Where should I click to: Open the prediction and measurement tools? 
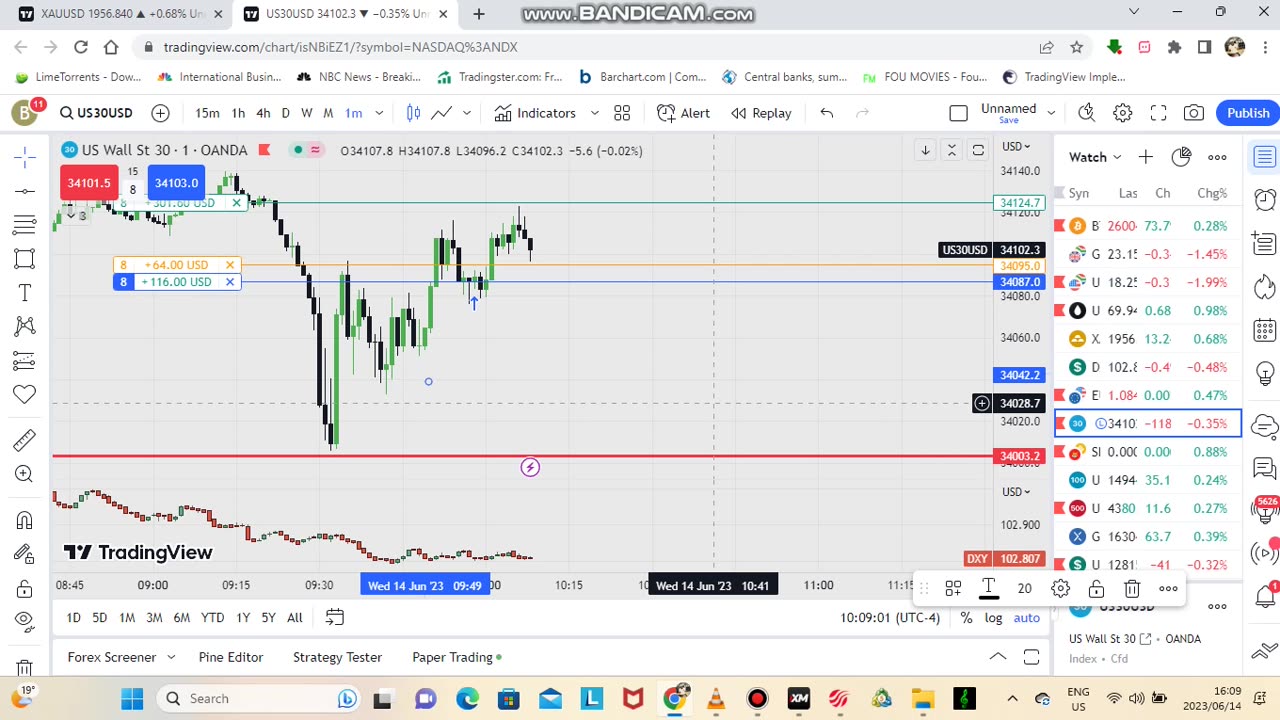point(25,360)
